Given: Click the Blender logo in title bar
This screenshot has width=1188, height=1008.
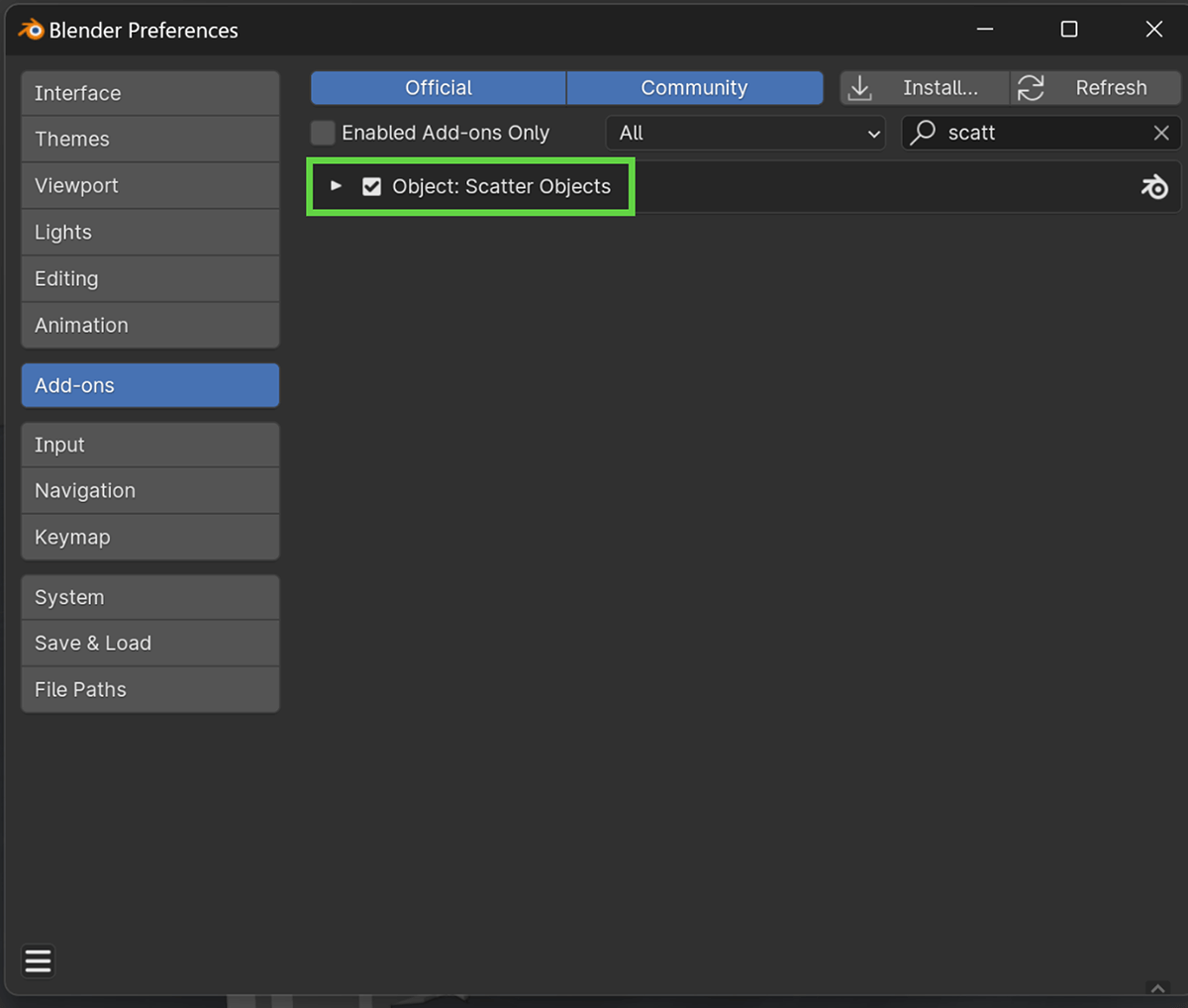Looking at the screenshot, I should [x=31, y=30].
